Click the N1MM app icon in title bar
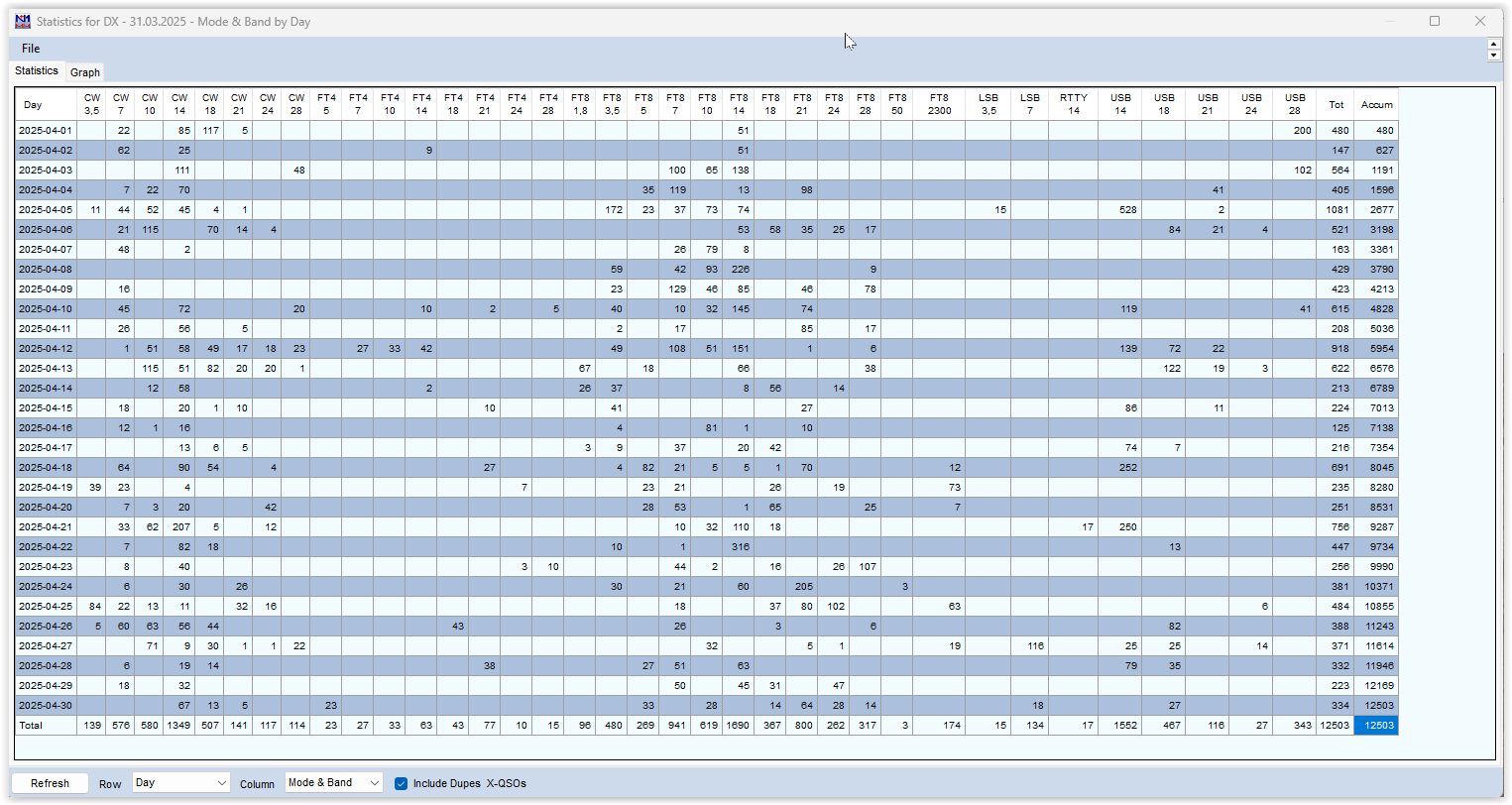Viewport: 1512px width, 805px height. point(22,21)
